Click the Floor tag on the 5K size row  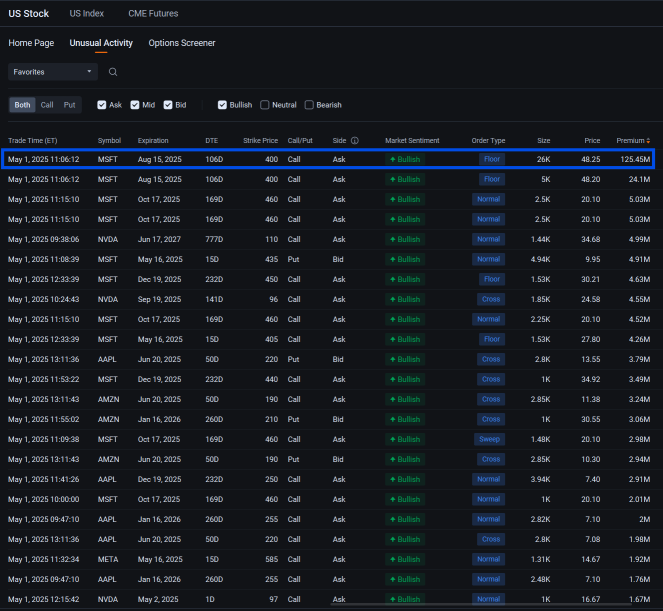click(492, 179)
